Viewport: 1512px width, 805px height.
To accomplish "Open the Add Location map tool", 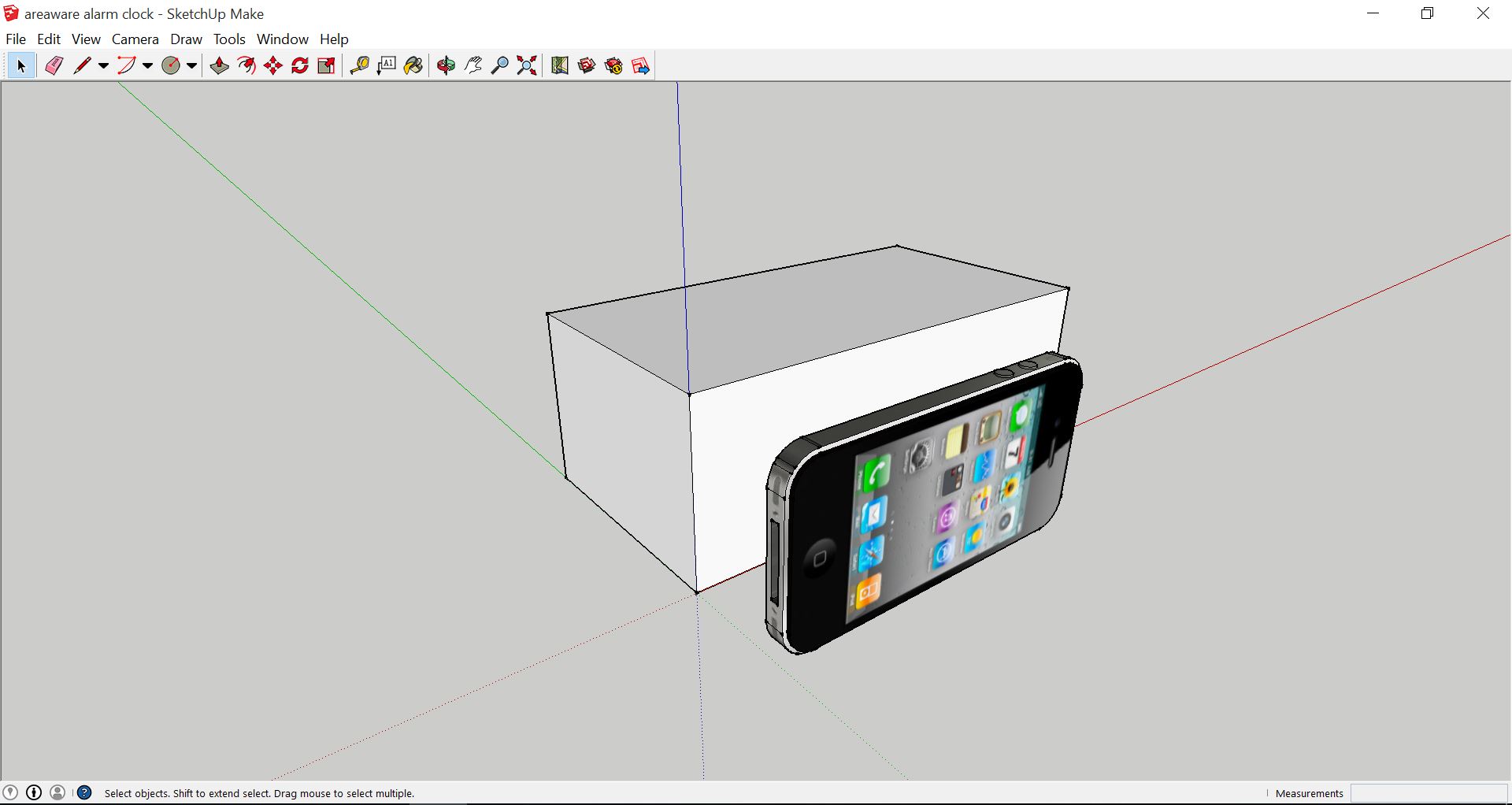I will (560, 66).
